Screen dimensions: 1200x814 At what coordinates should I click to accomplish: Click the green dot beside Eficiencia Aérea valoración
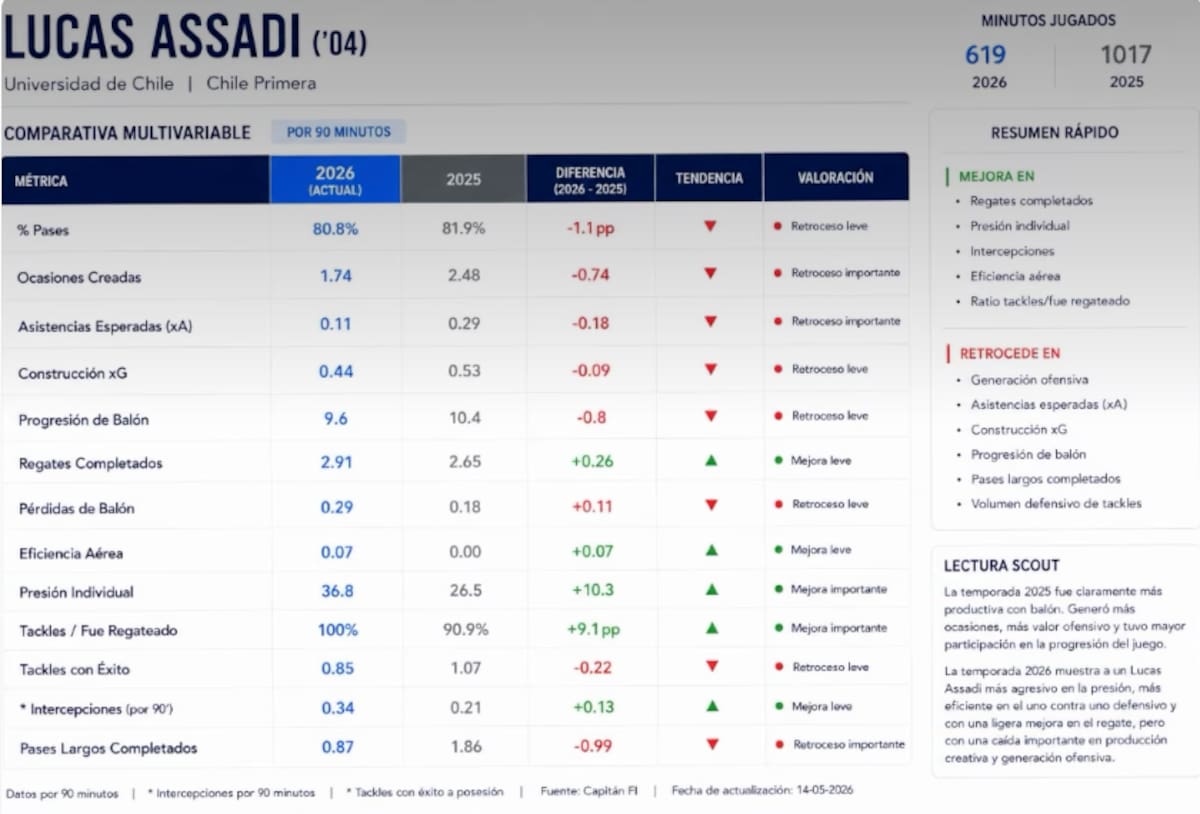click(777, 550)
